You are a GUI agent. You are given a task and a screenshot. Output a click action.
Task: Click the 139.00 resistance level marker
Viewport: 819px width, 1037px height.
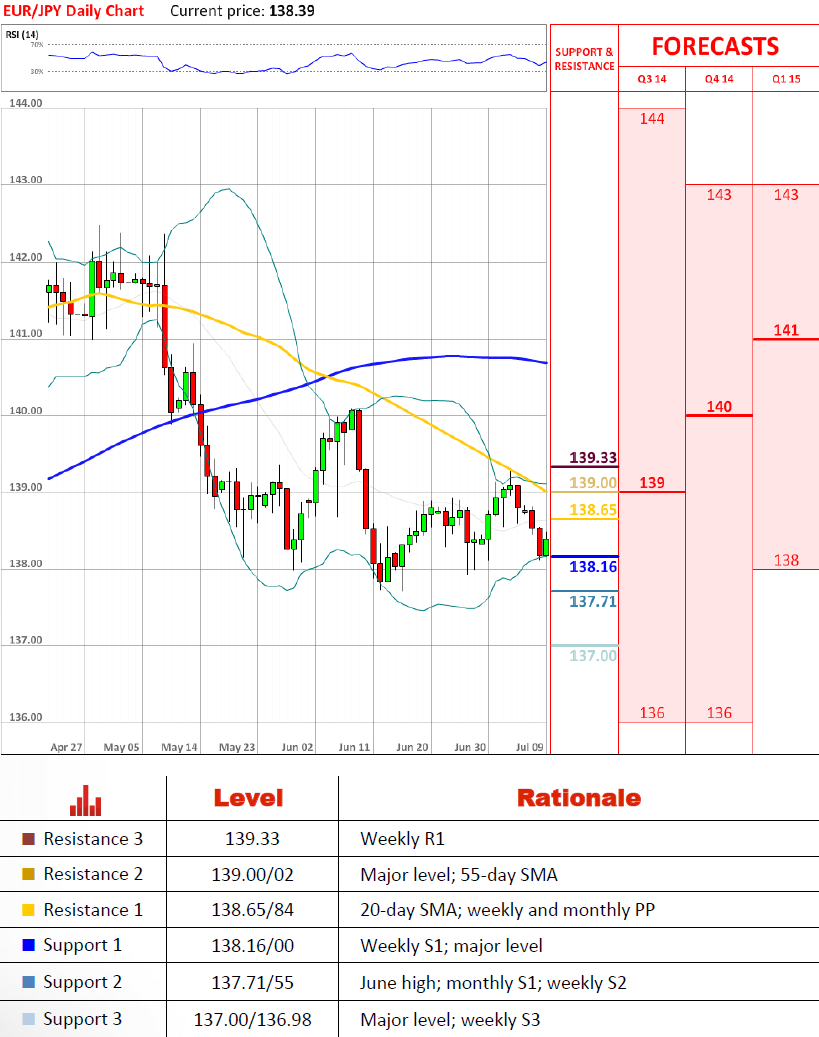coord(593,483)
